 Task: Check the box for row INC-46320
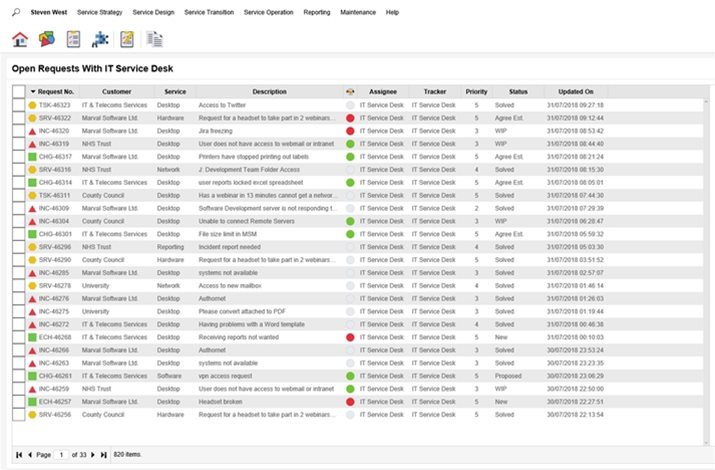[18, 131]
